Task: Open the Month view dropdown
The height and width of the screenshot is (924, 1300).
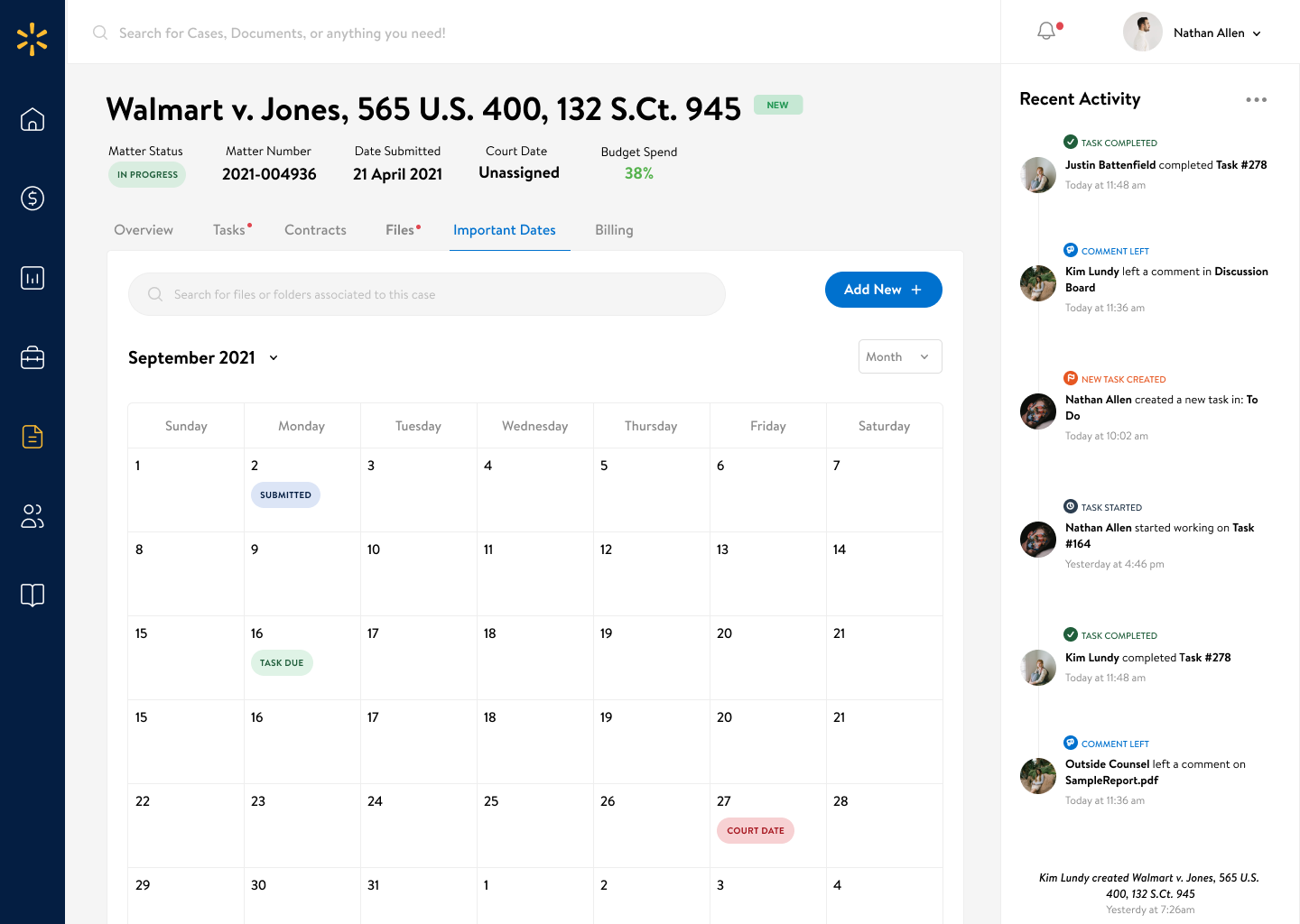Action: (x=900, y=356)
